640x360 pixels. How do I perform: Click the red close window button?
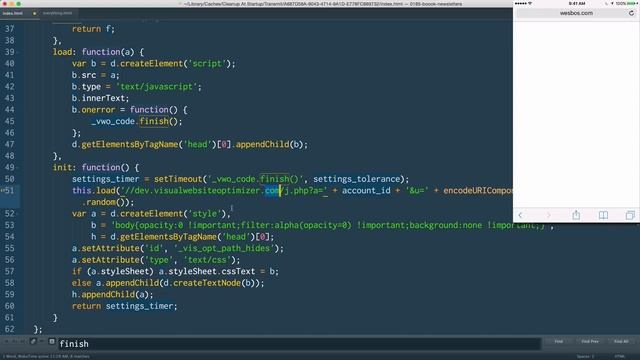(x=4, y=4)
